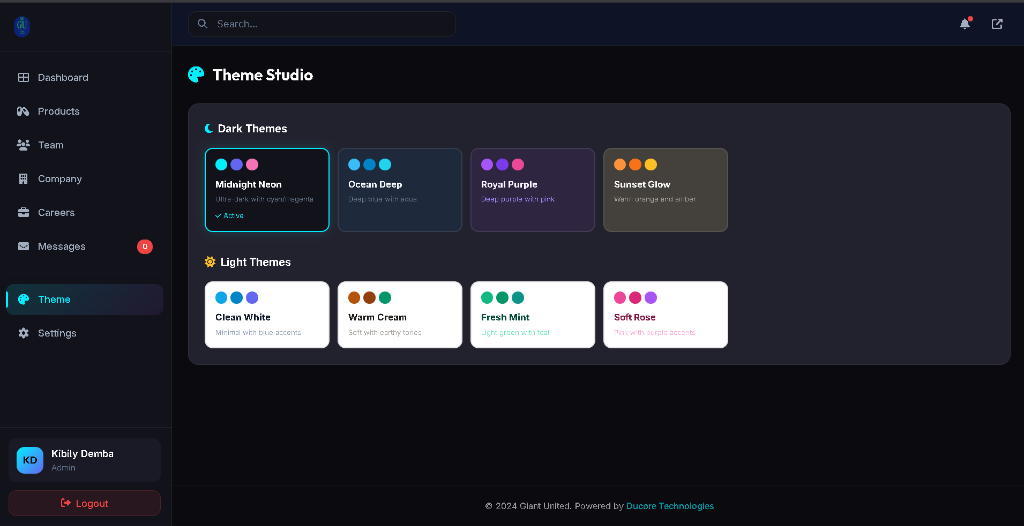Viewport: 1024px width, 526px height.
Task: Open Messages in the sidebar
Action: (62, 247)
